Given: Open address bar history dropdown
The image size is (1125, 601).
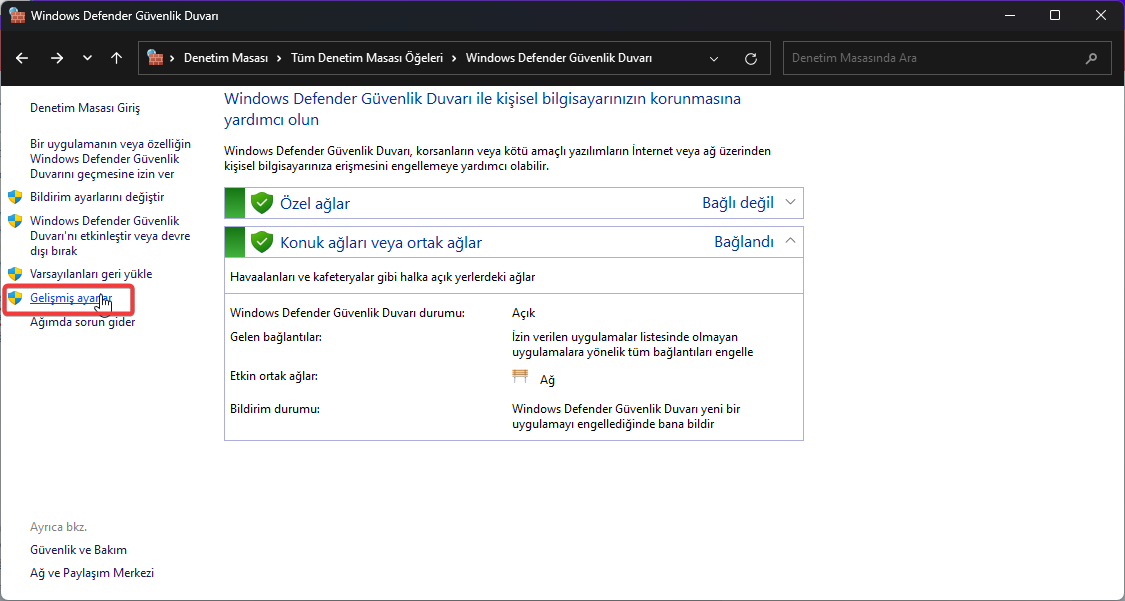Looking at the screenshot, I should (714, 59).
